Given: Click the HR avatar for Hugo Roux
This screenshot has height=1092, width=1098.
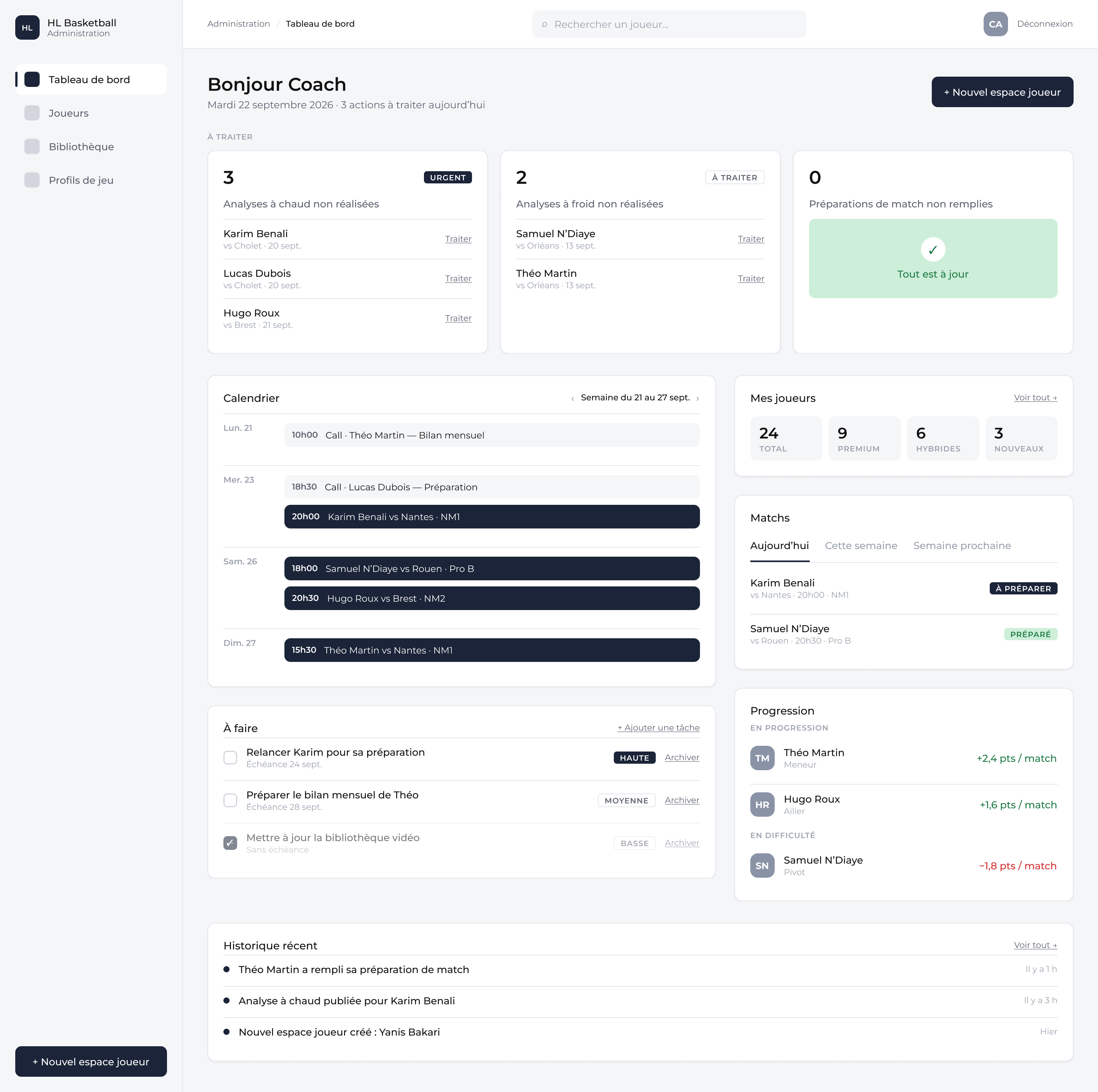Looking at the screenshot, I should 762,805.
